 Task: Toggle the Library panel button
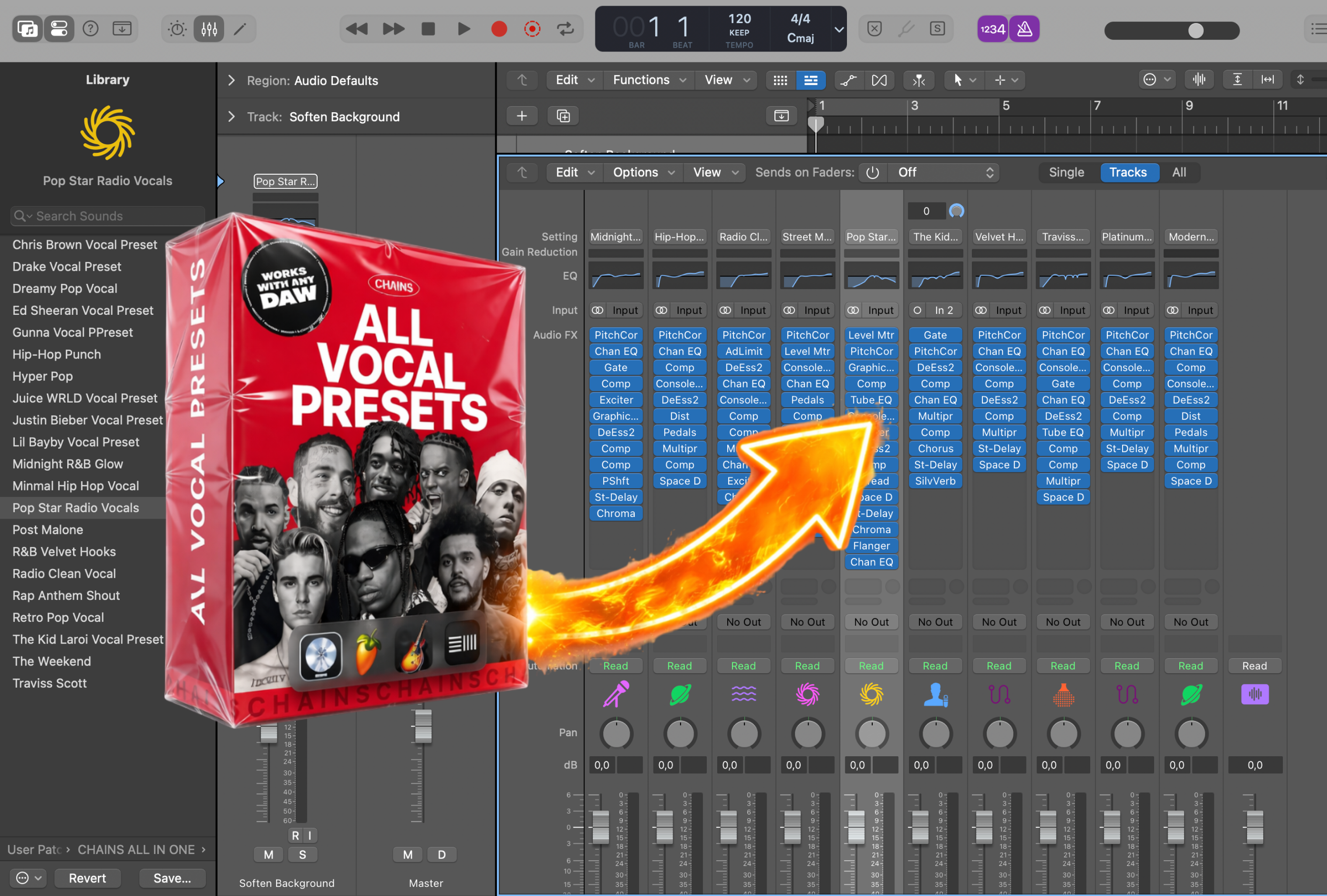[x=28, y=28]
